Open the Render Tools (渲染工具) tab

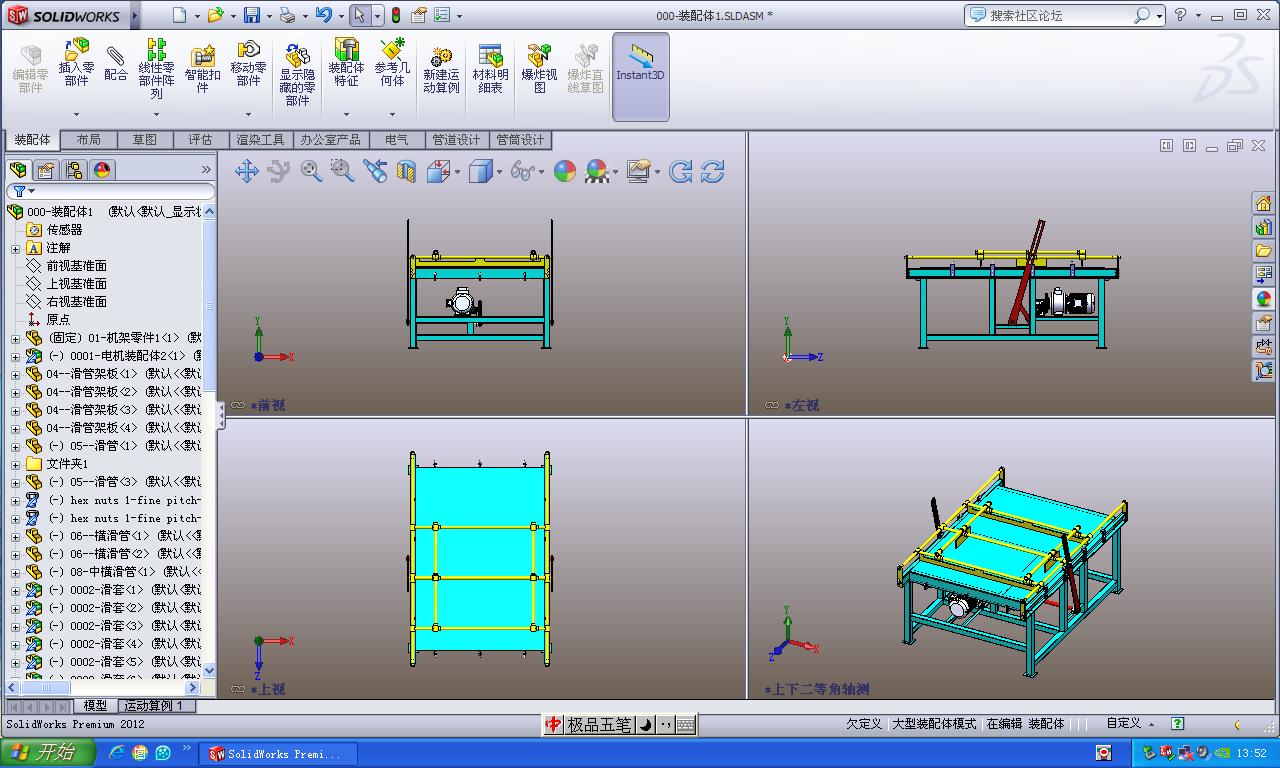[260, 140]
